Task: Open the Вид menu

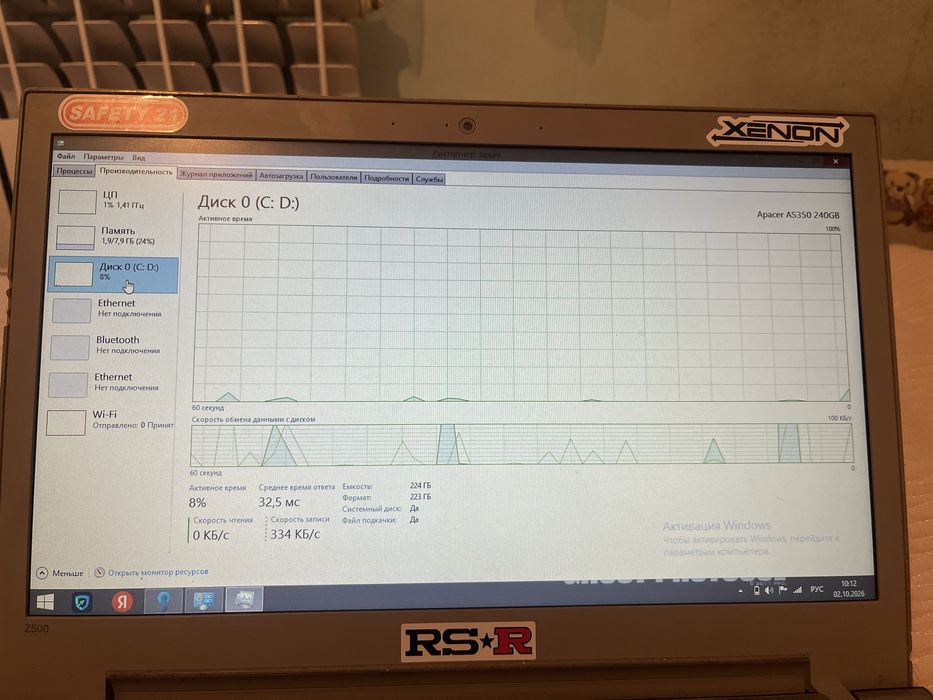Action: point(139,158)
